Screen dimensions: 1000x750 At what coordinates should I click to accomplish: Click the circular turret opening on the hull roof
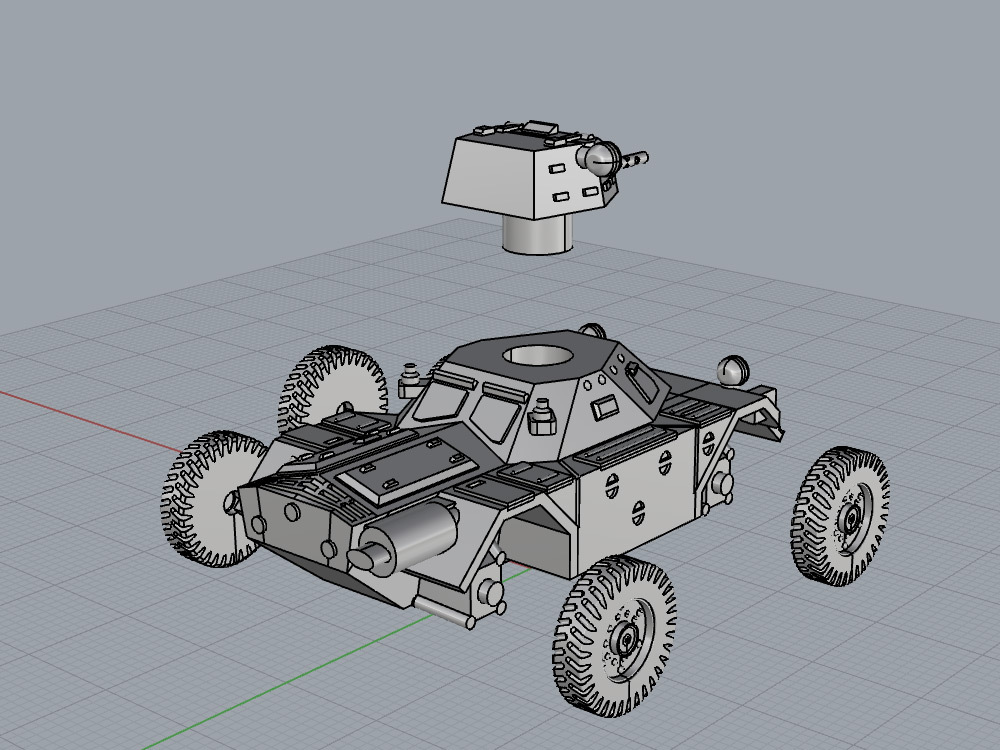click(x=538, y=355)
